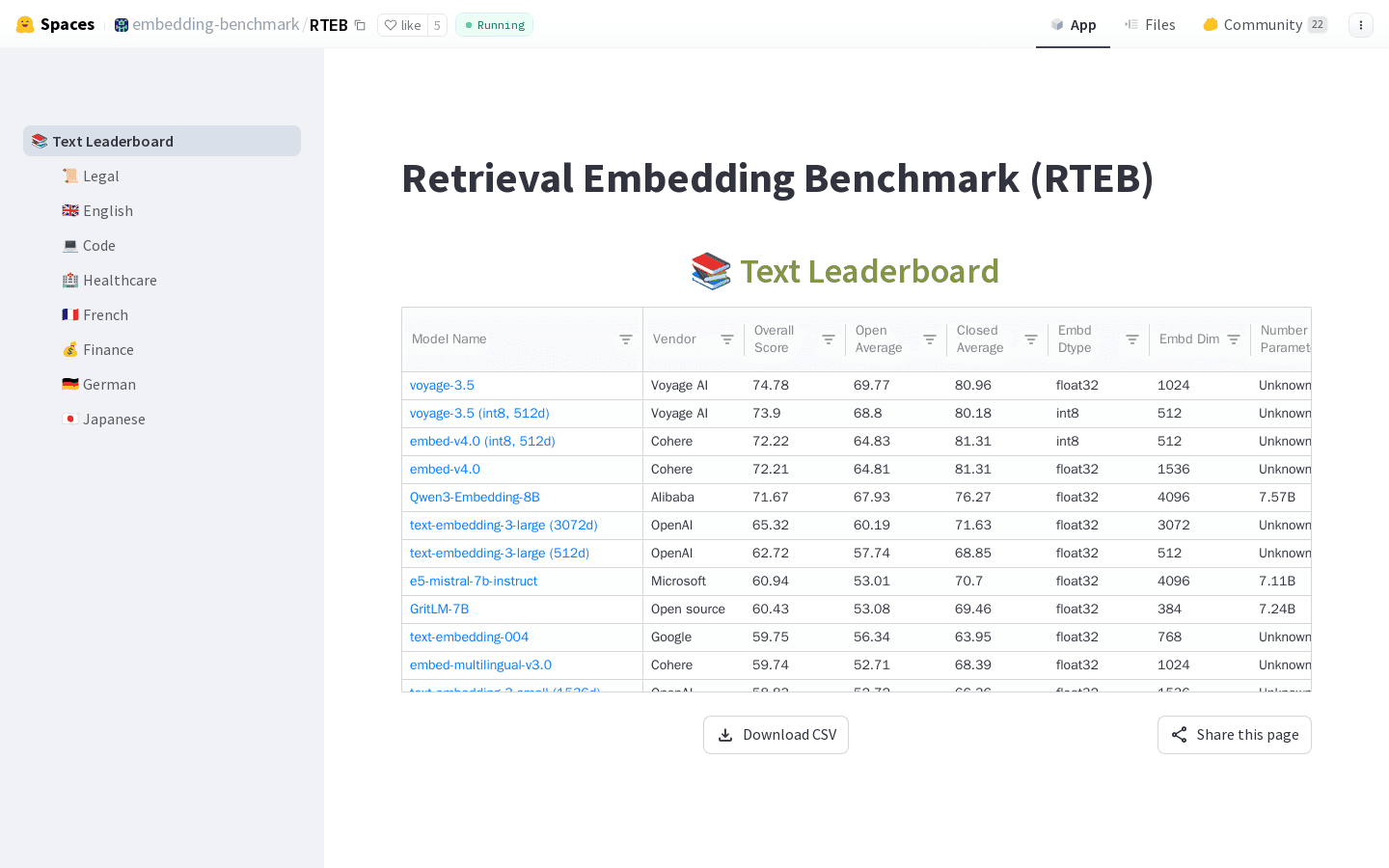The image size is (1389, 868).
Task: Open the German leaderboard page
Action: tap(98, 384)
